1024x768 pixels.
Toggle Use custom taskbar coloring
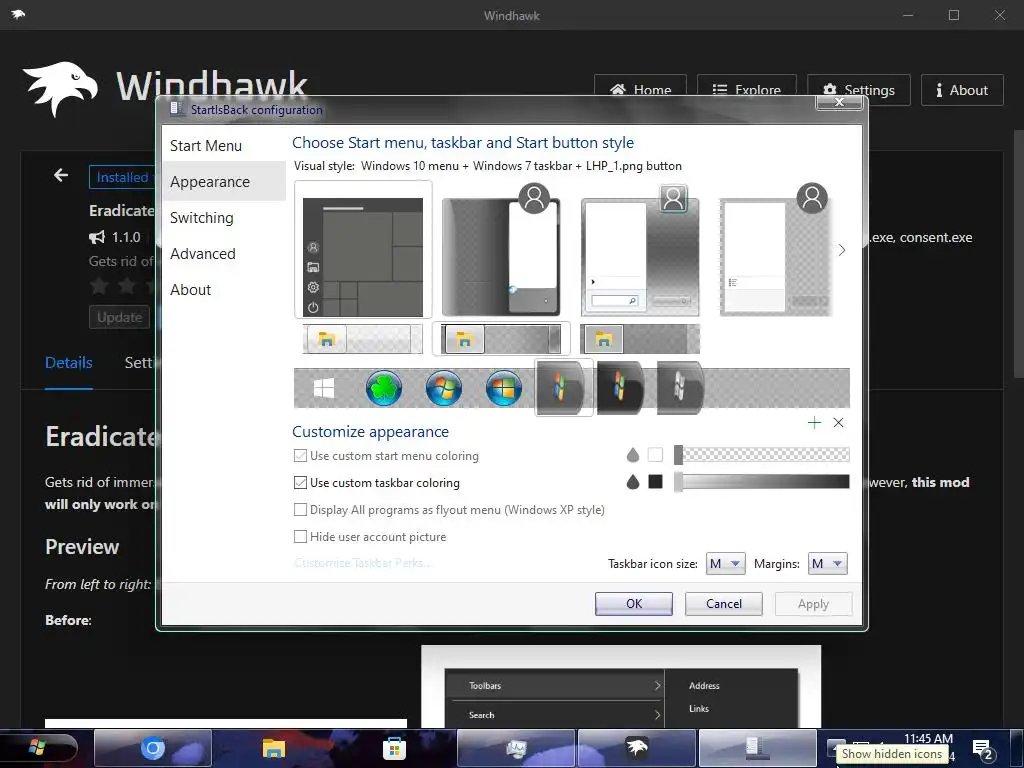(x=377, y=483)
